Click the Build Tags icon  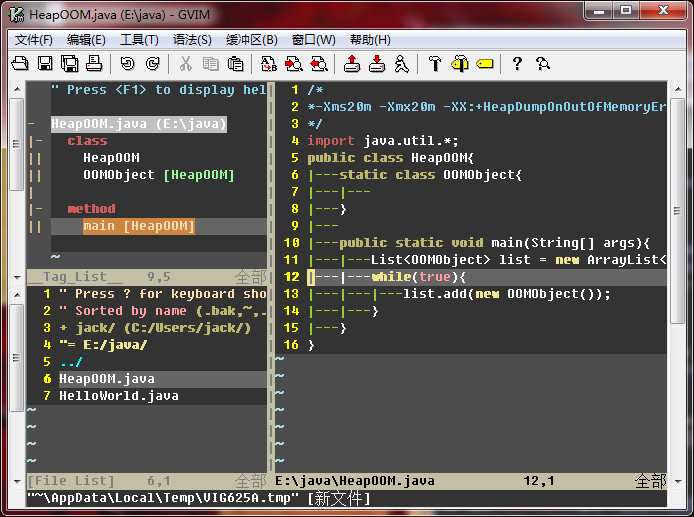point(460,64)
